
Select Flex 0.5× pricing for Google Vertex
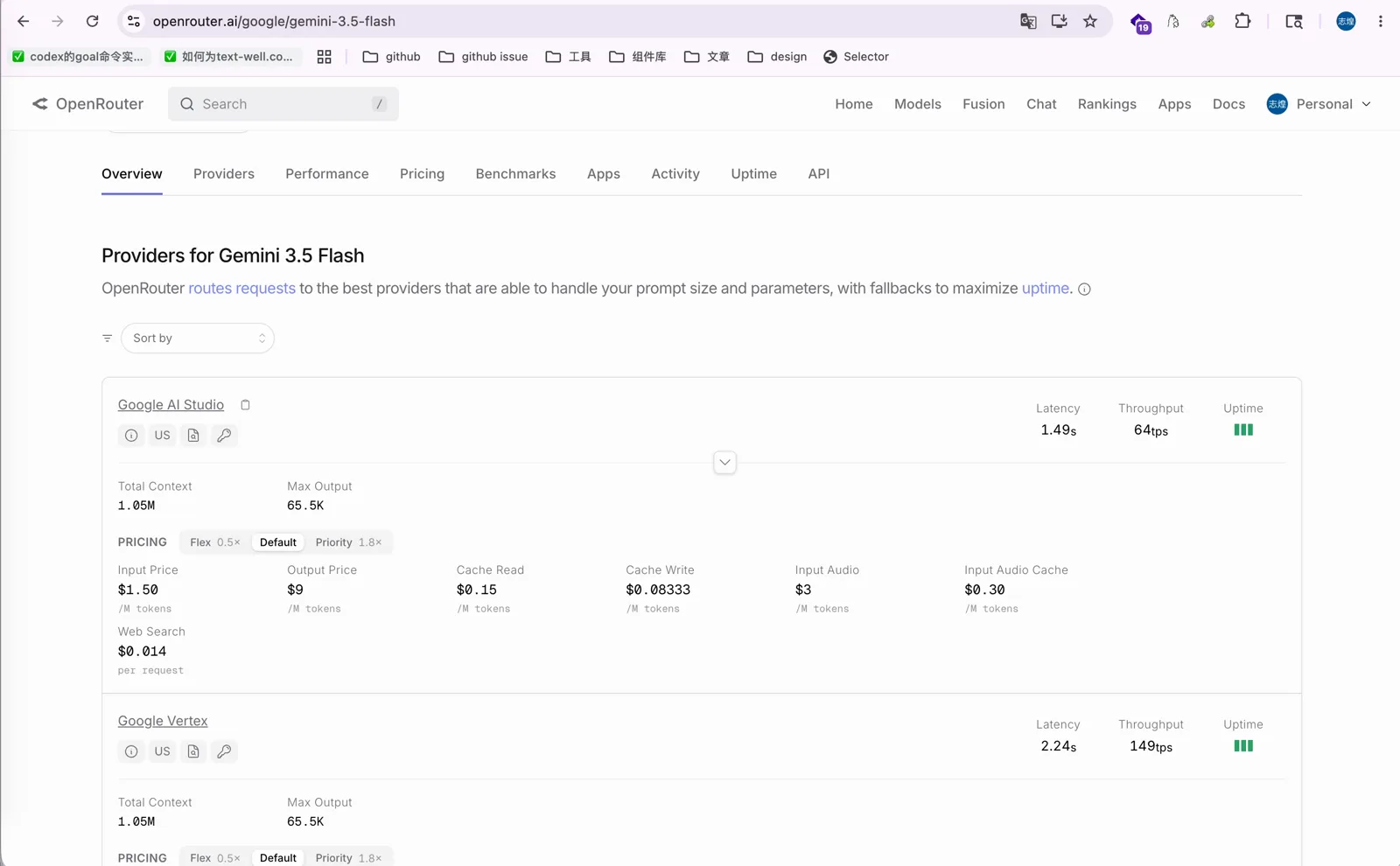[x=215, y=858]
